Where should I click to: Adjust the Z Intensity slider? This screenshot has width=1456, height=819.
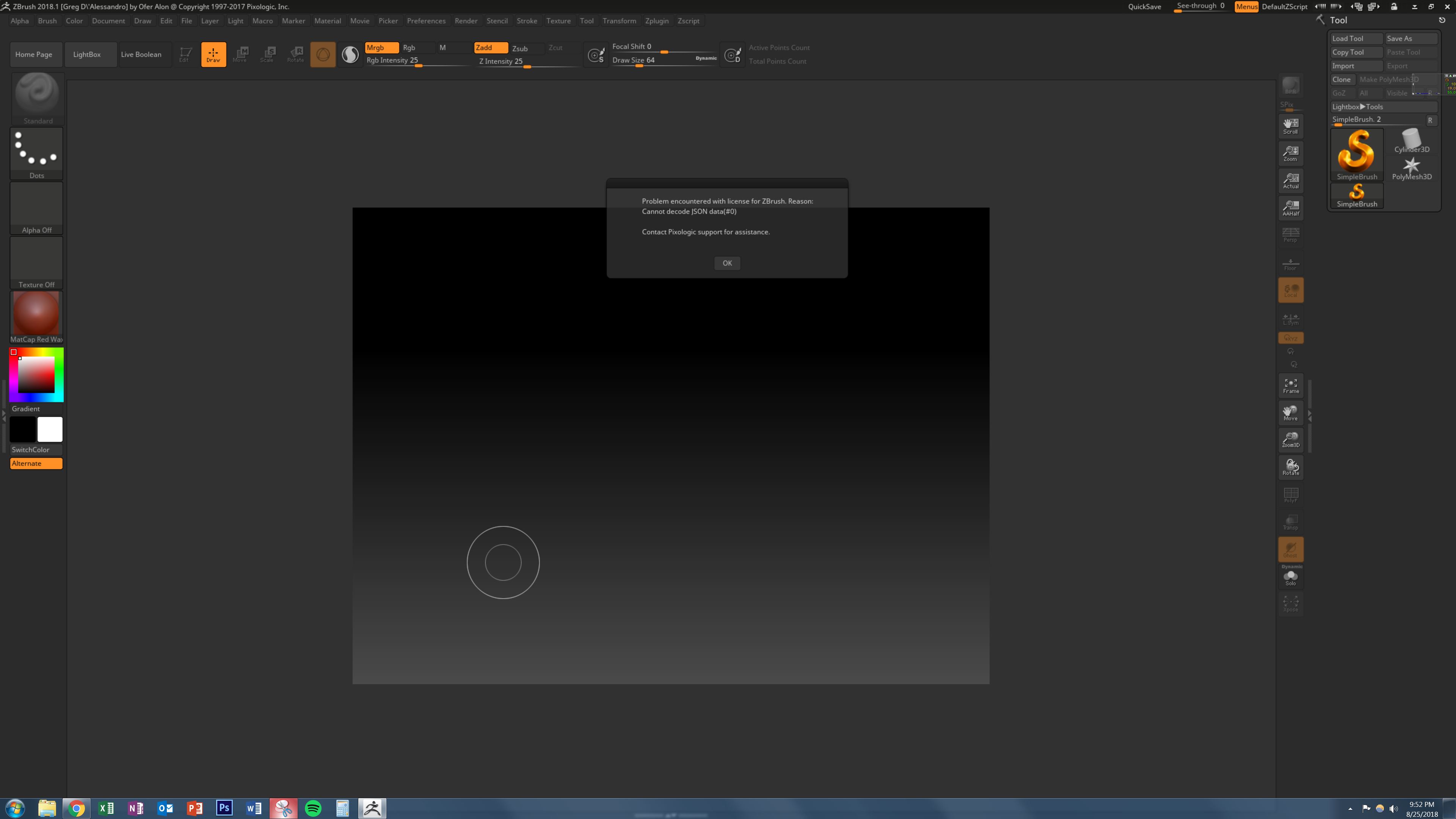point(529,61)
